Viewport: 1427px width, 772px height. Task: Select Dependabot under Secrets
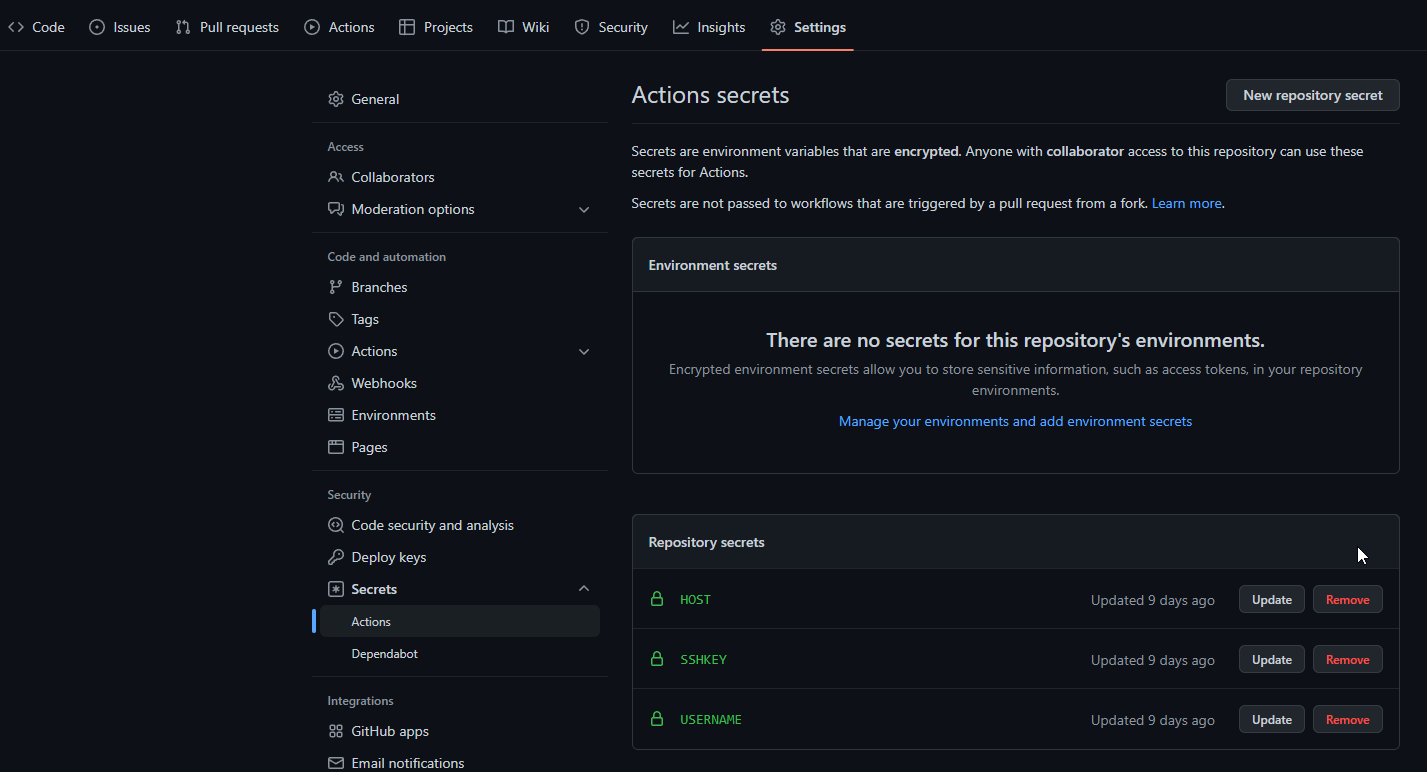(x=384, y=653)
